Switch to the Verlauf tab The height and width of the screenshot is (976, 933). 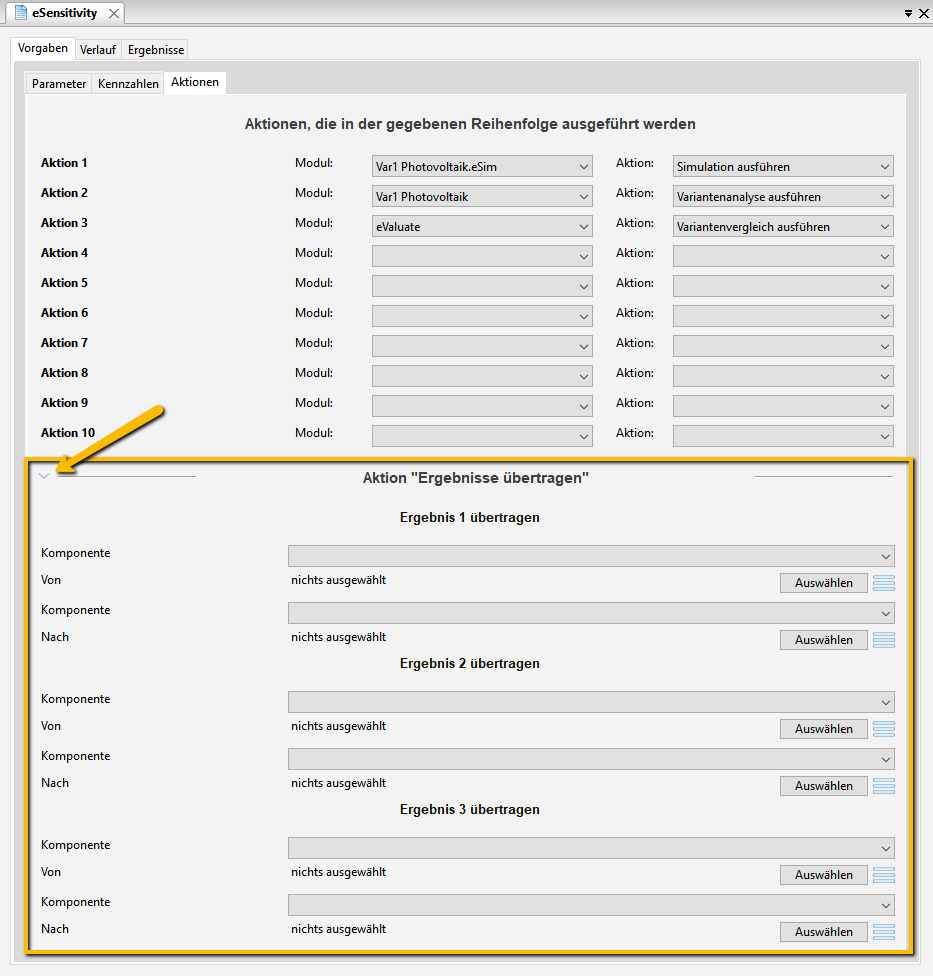pos(98,50)
